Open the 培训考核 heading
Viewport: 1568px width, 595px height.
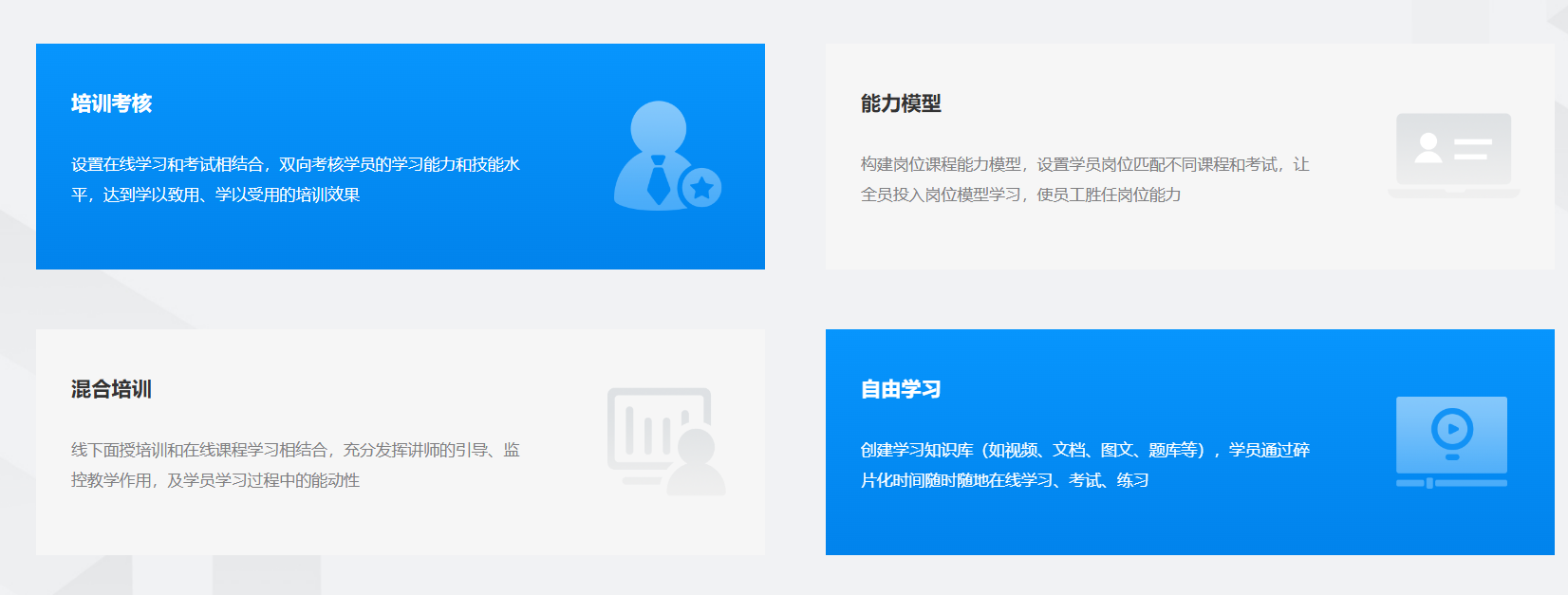tap(111, 103)
